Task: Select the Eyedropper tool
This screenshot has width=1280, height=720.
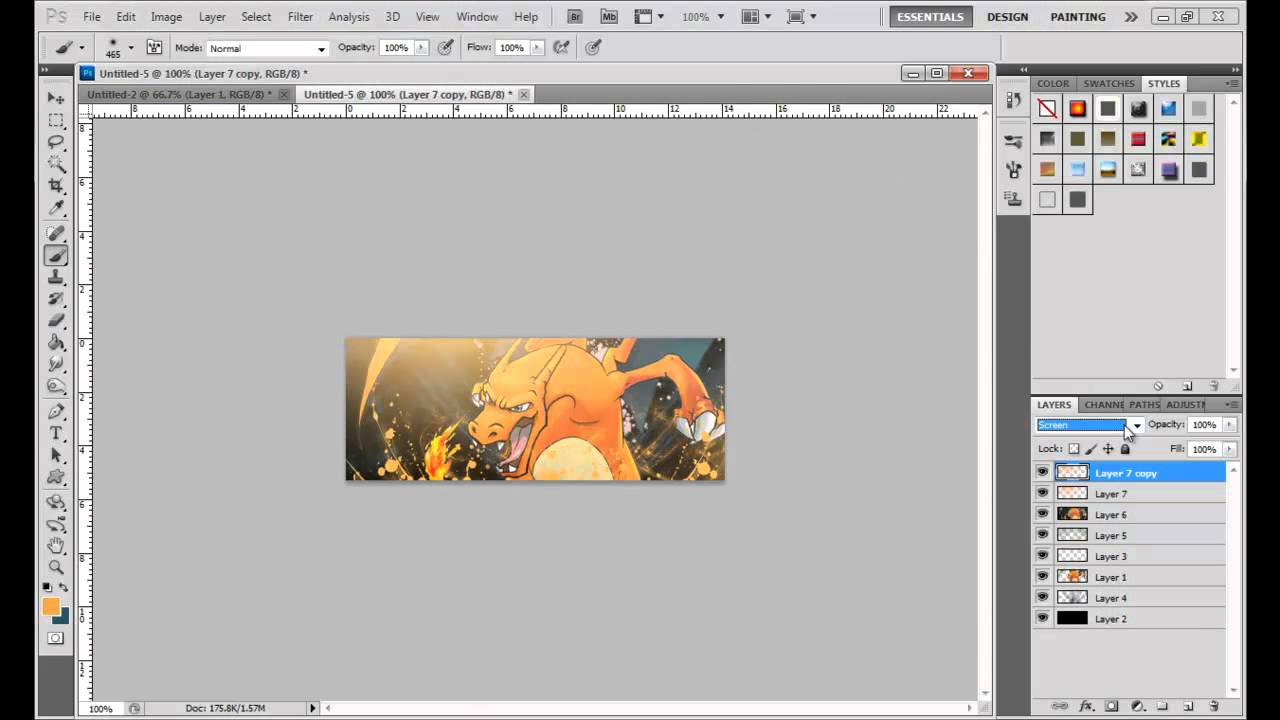Action: pyautogui.click(x=56, y=208)
